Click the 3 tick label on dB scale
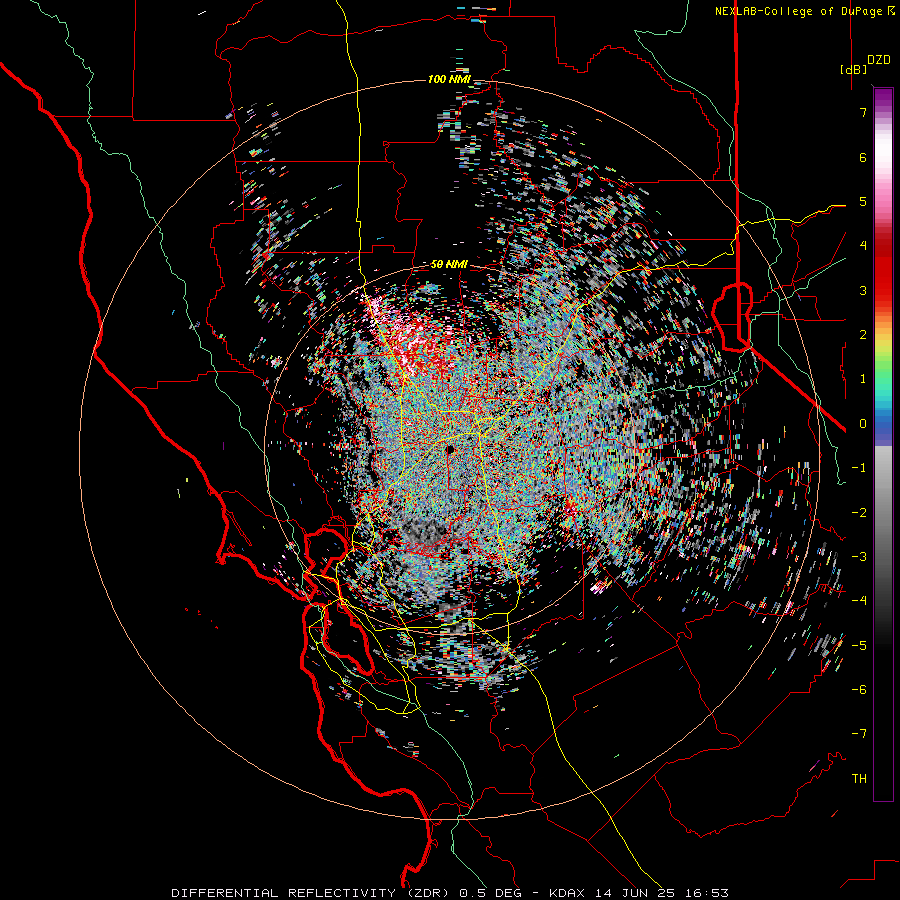The width and height of the screenshot is (900, 900). [x=863, y=290]
